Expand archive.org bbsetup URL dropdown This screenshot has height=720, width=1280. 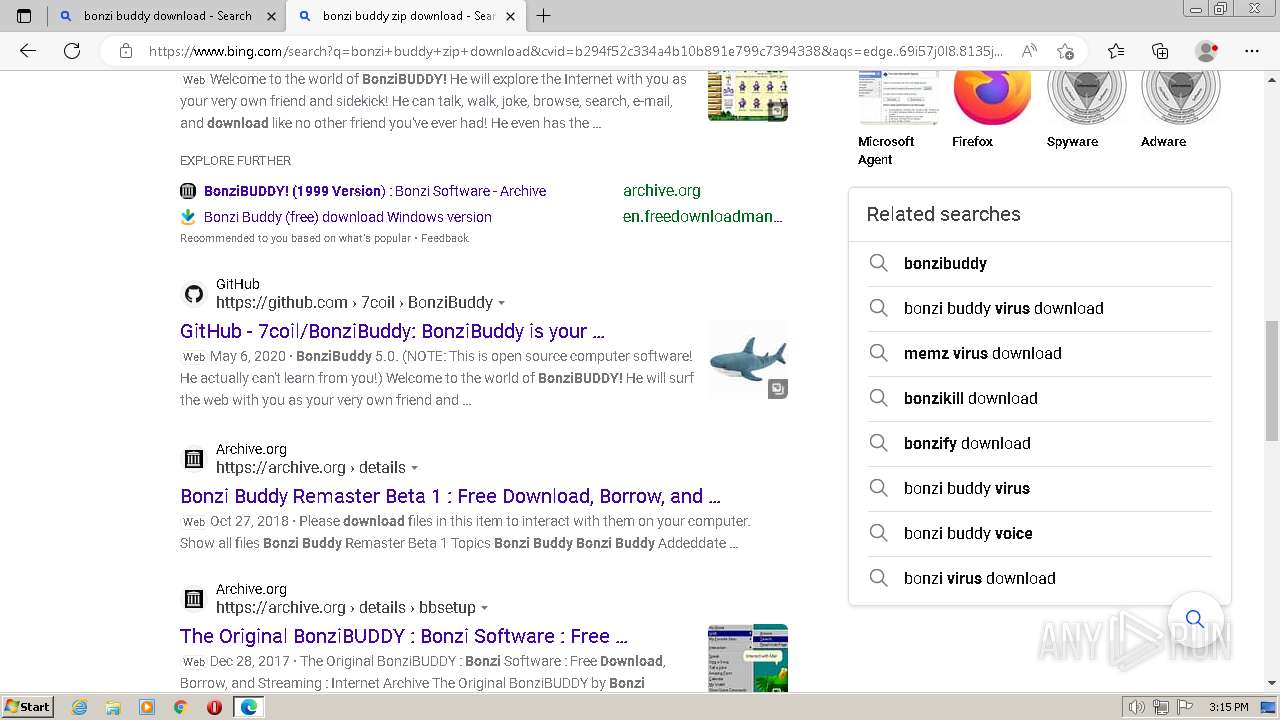485,608
